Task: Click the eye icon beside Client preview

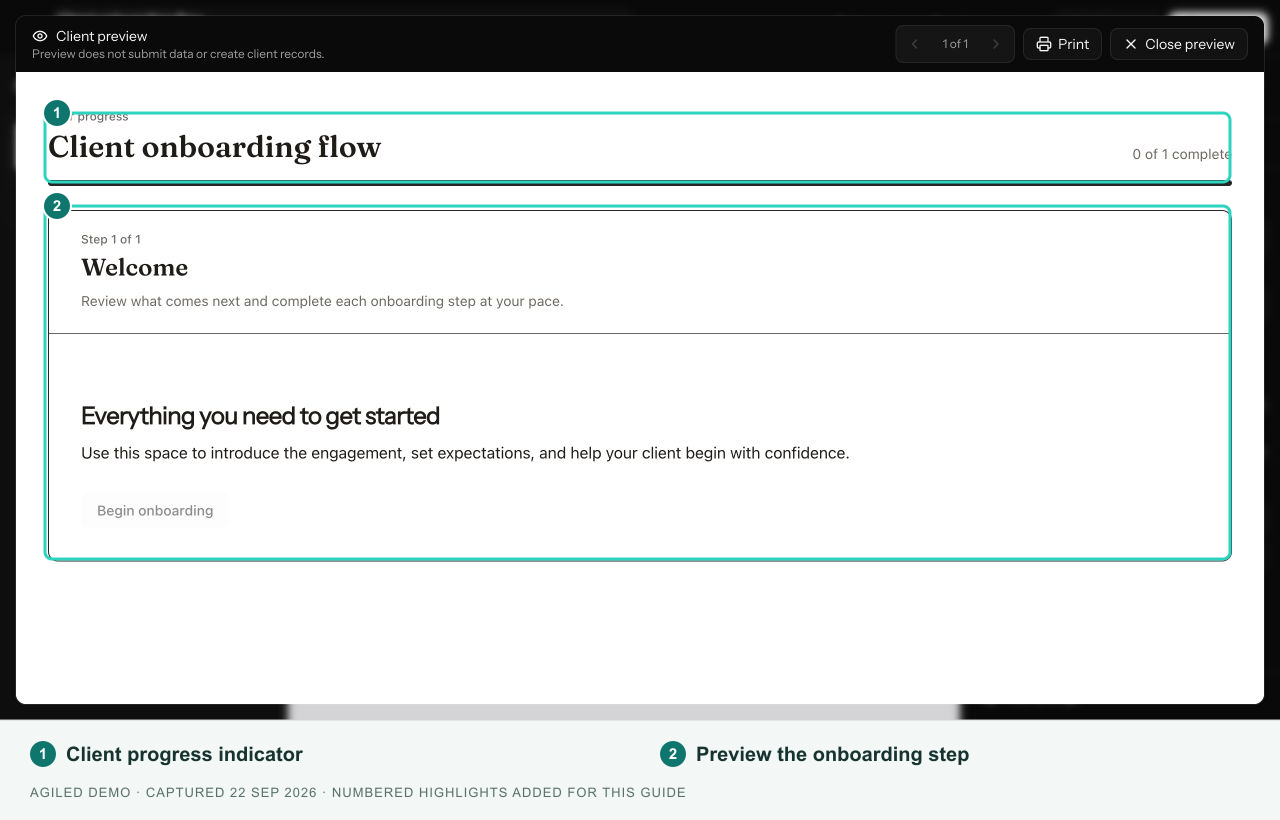Action: (x=40, y=36)
